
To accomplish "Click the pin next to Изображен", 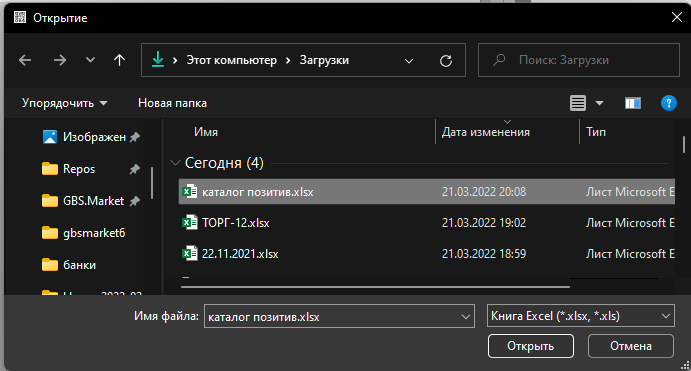I will click(x=135, y=137).
